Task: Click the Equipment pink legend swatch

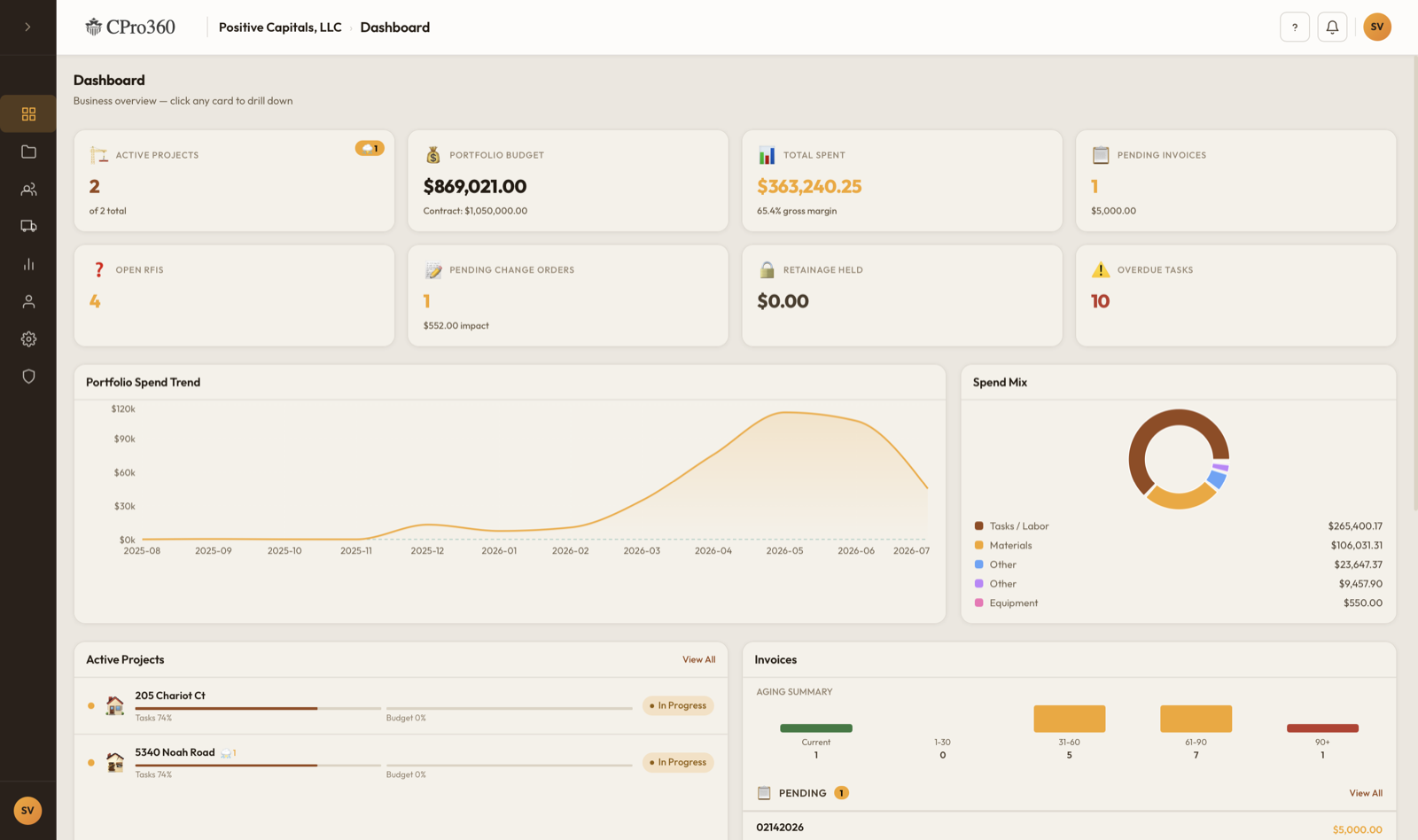Action: (x=978, y=603)
